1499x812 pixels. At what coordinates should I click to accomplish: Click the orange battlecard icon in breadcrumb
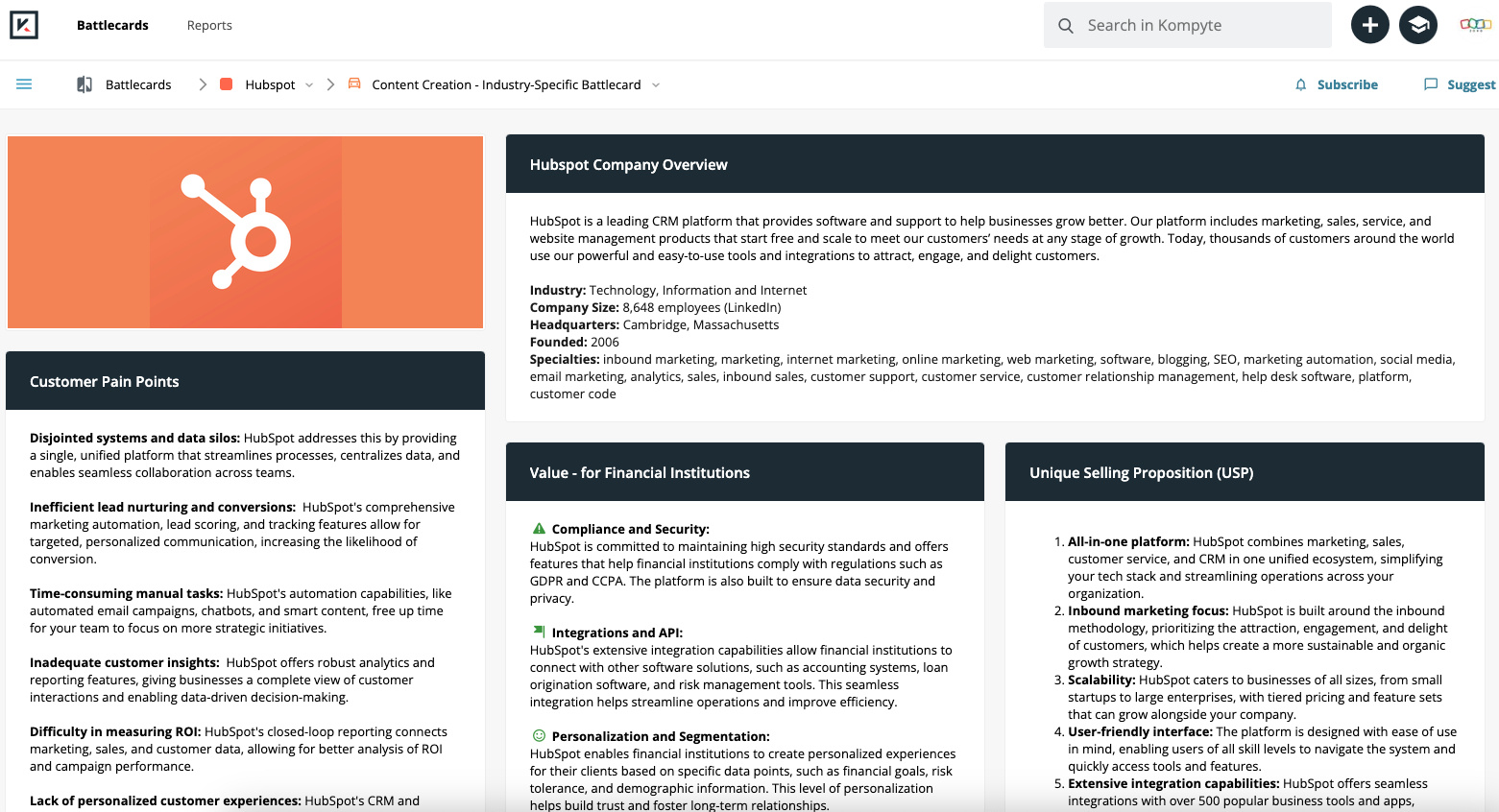pos(354,84)
